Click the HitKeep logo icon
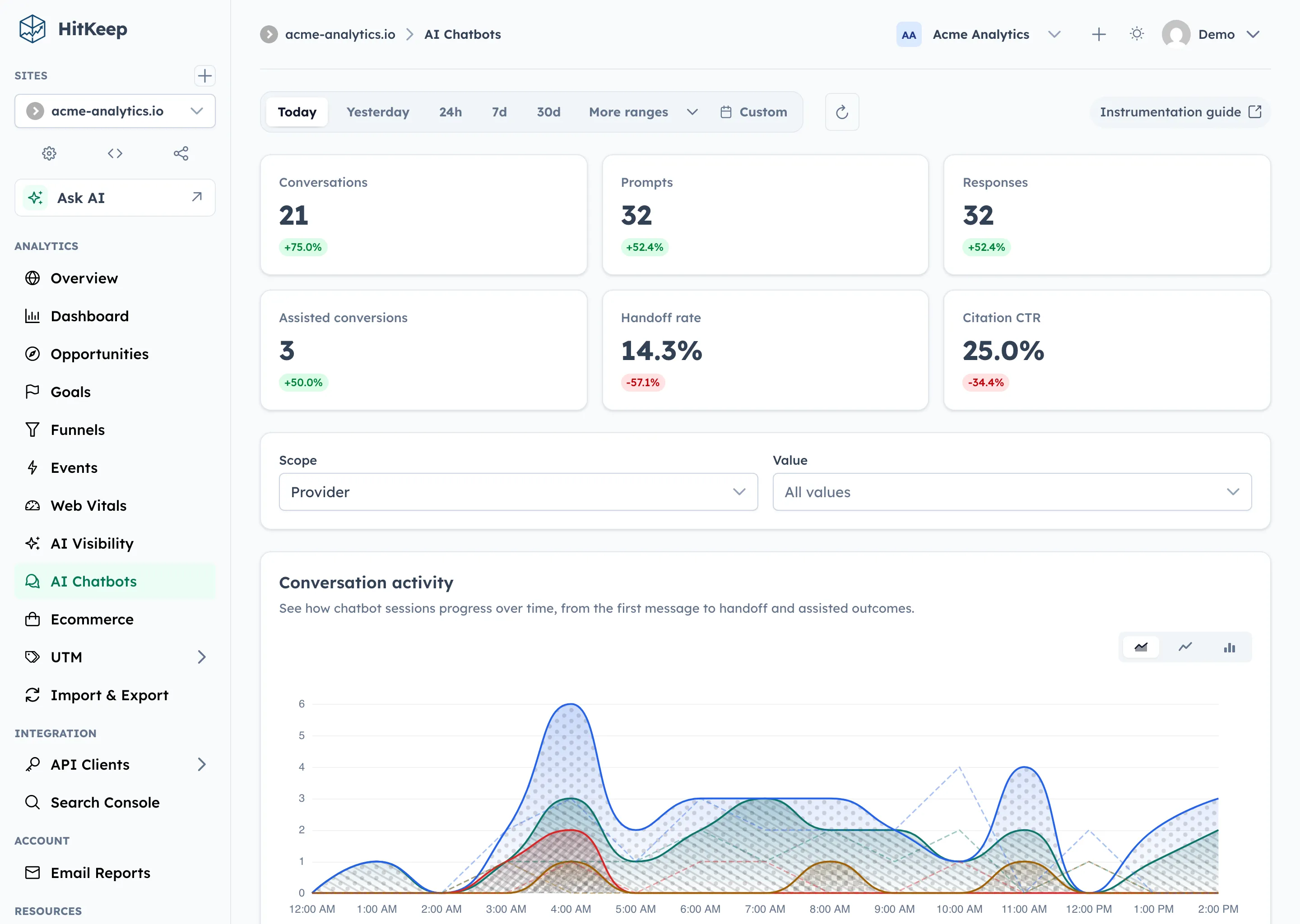This screenshot has height=924, width=1300. click(32, 29)
